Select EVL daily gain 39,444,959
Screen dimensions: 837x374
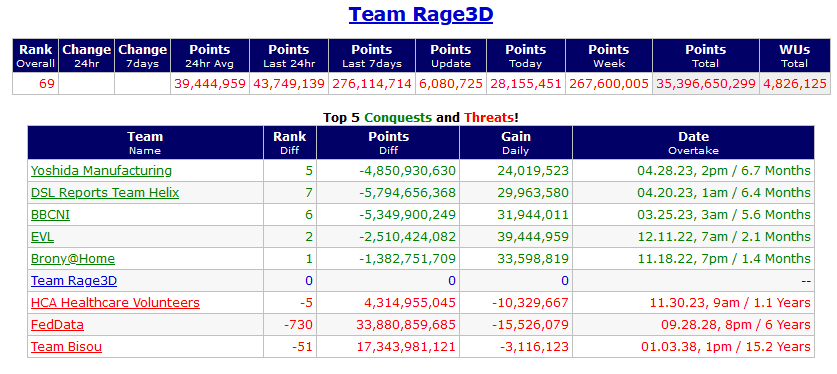tap(532, 237)
